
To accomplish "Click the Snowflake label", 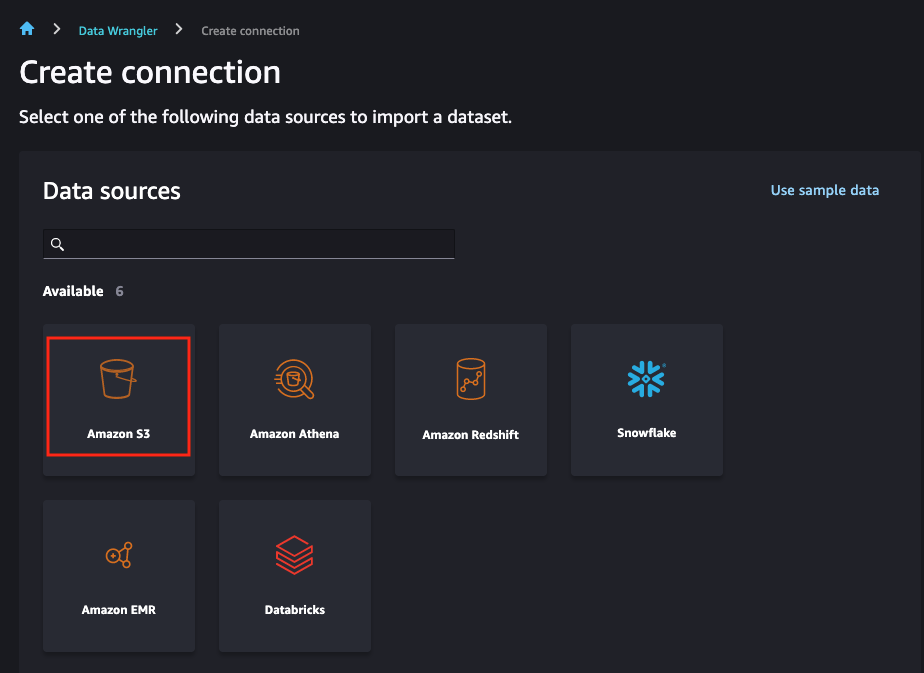I will 646,433.
